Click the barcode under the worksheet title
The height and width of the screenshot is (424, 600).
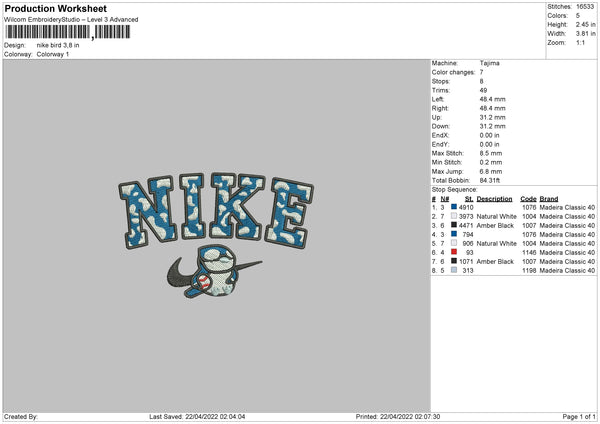click(x=68, y=32)
